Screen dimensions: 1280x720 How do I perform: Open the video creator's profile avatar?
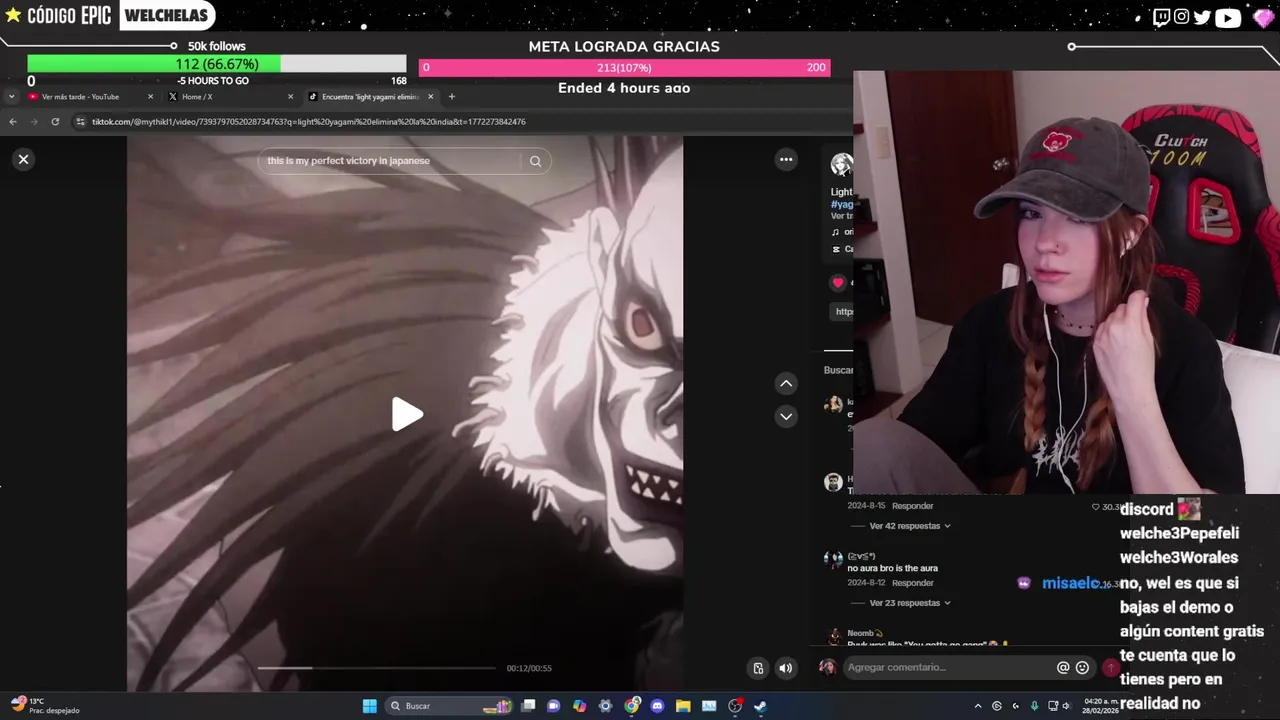[x=842, y=164]
